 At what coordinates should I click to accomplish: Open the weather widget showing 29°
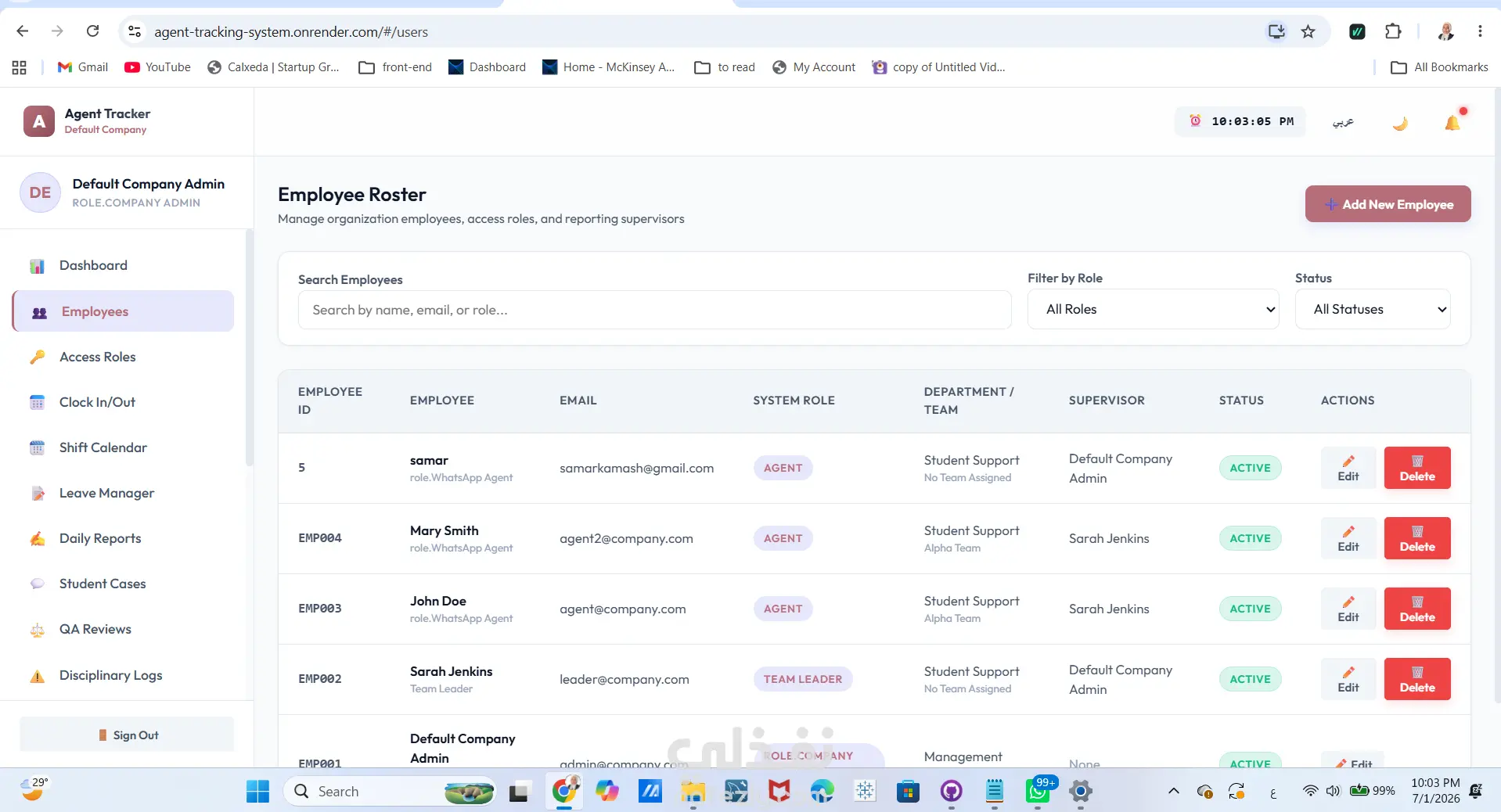pos(34,789)
